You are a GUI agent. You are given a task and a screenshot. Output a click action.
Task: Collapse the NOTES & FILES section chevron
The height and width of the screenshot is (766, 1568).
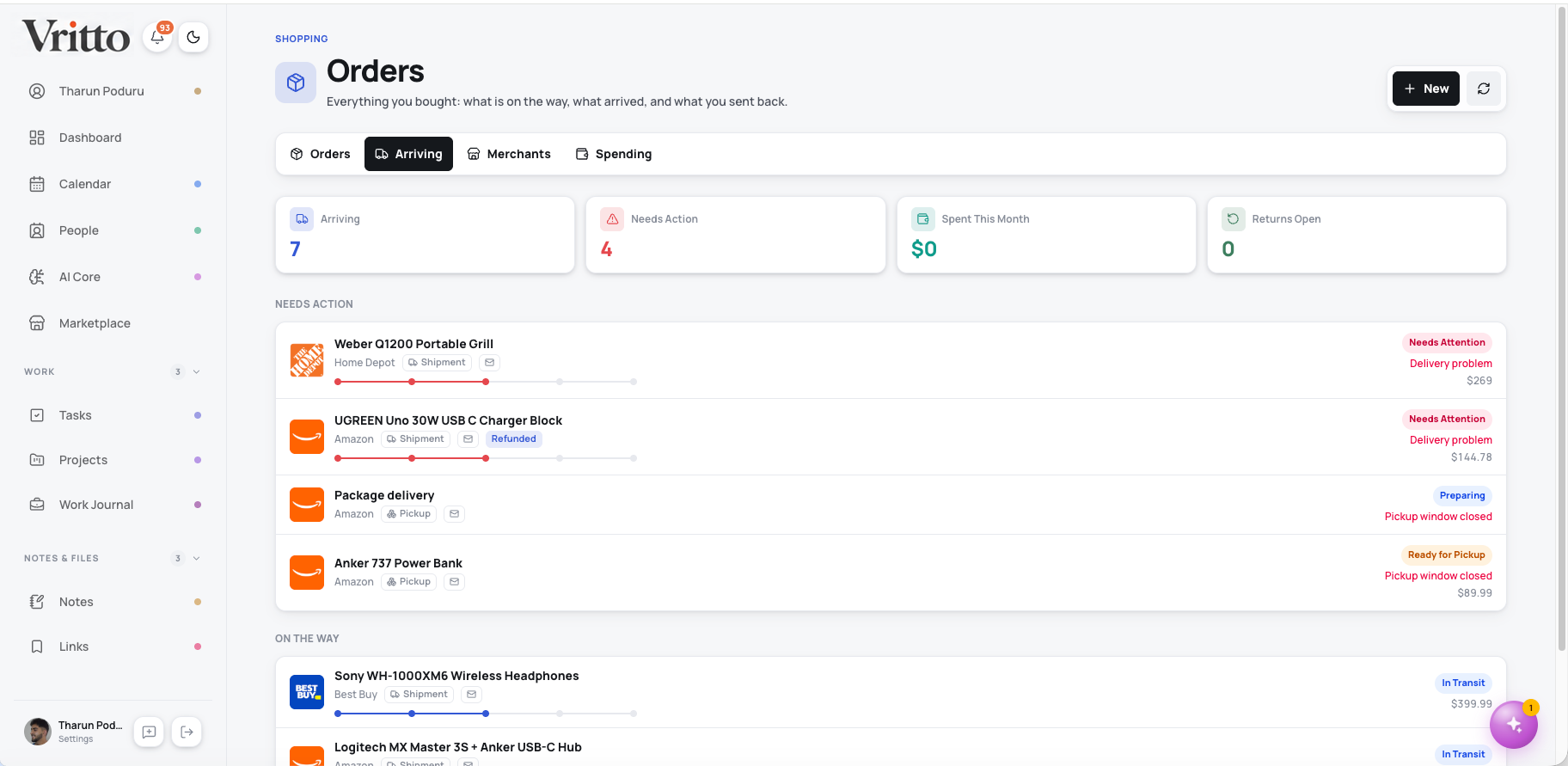tap(197, 559)
